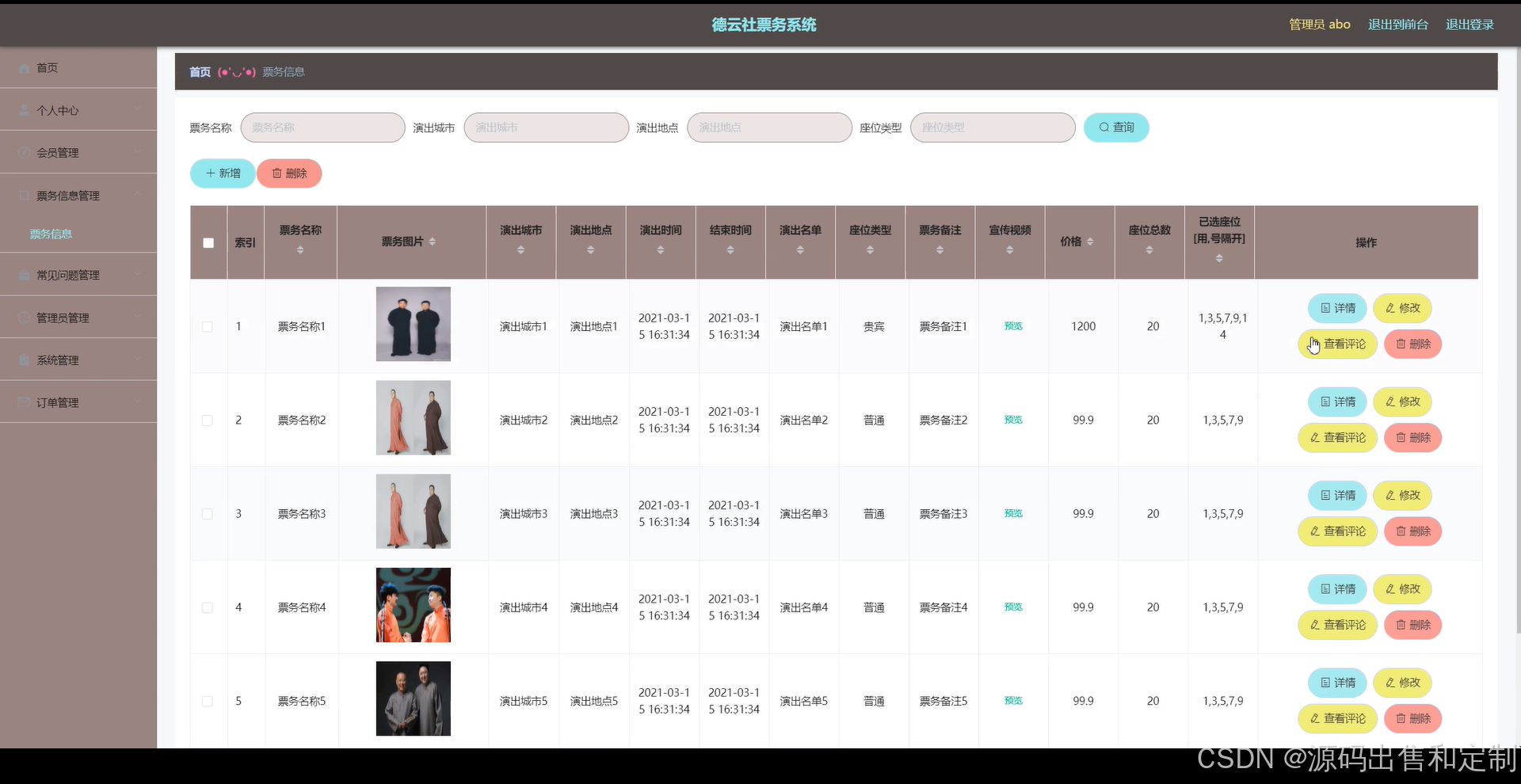This screenshot has height=784, width=1521.
Task: Sort table by 票务图片 column arrows
Action: pos(432,242)
